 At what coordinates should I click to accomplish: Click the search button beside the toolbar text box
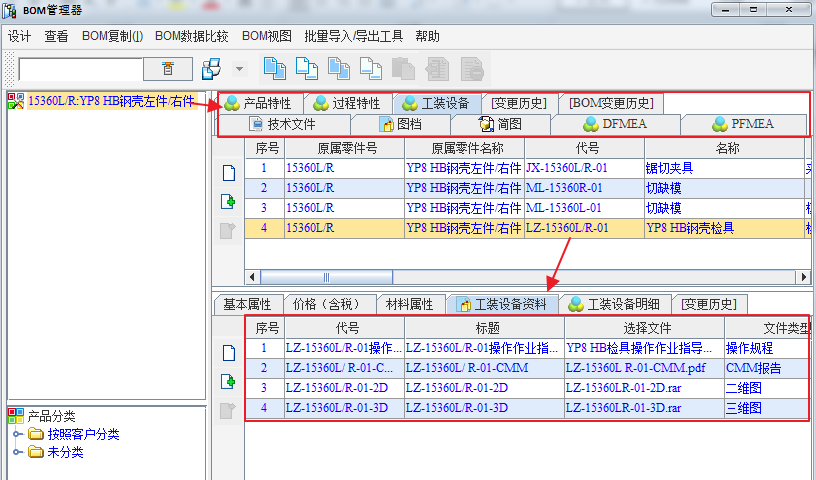point(168,68)
